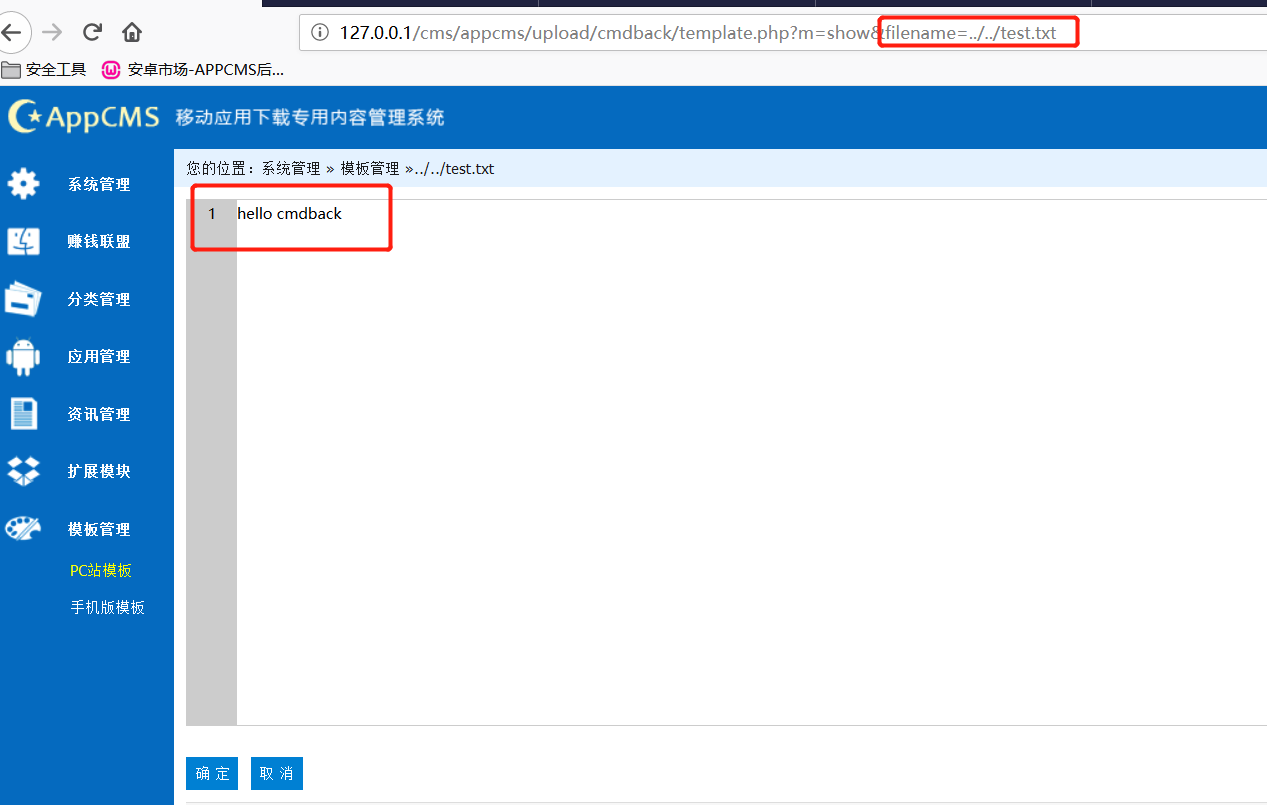Select the 手机版模板 submenu item
1267x805 pixels.
[x=107, y=607]
